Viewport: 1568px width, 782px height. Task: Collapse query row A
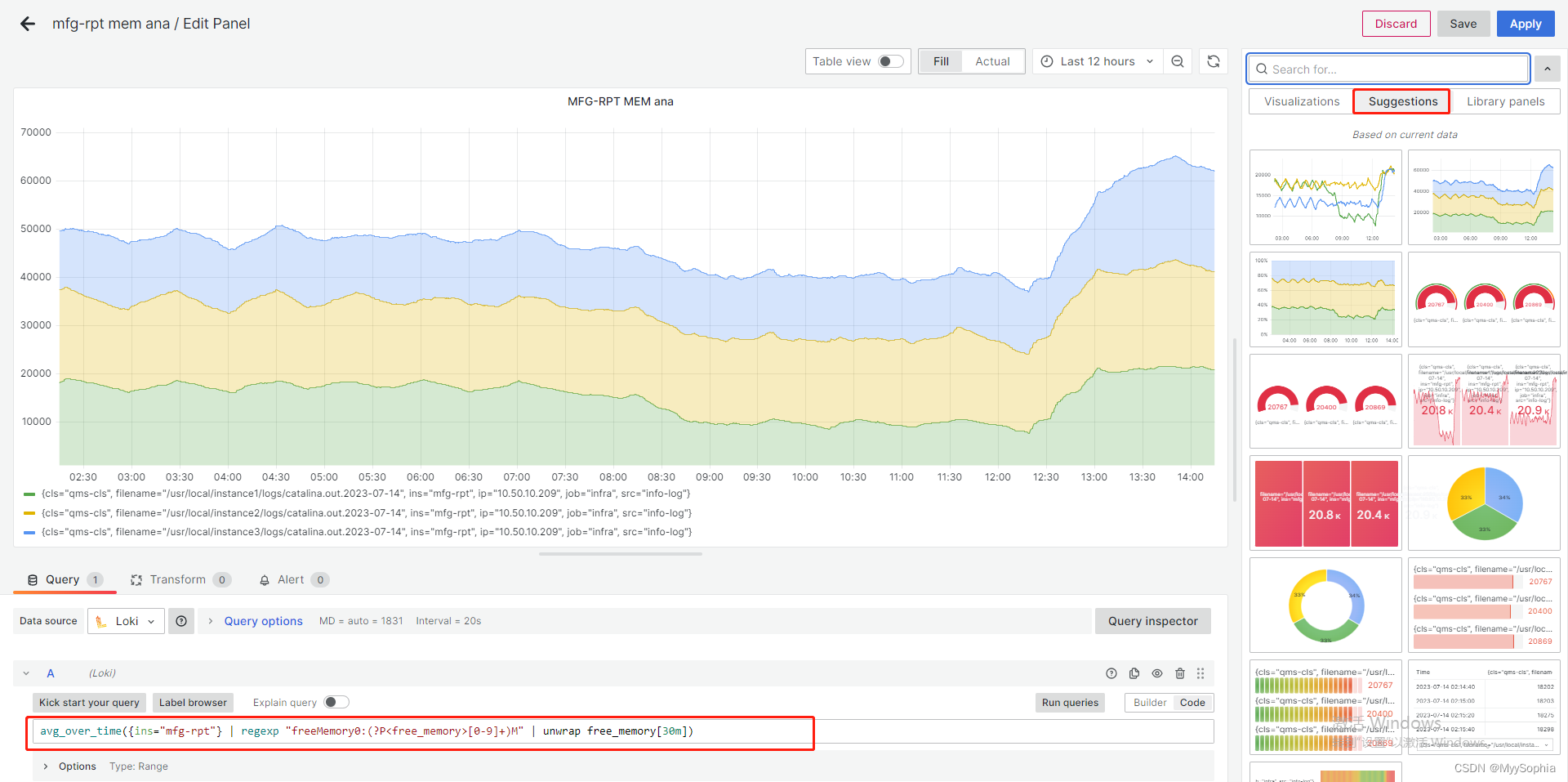pos(26,673)
